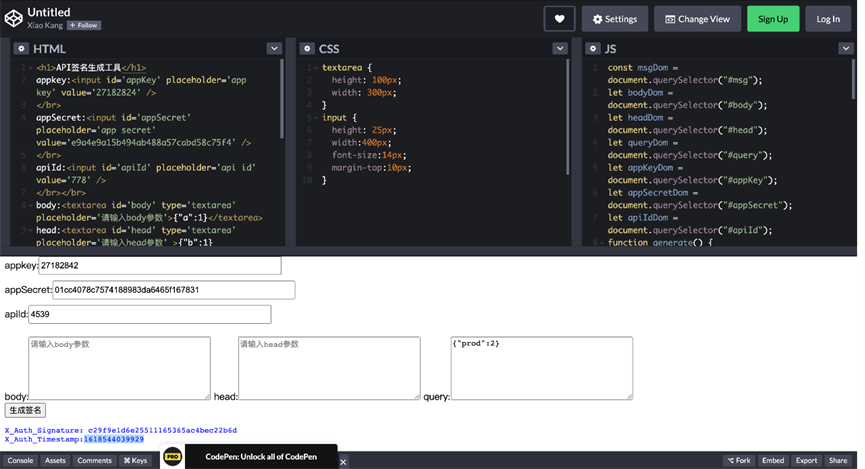865x469 pixels.
Task: Expand the CSS editor dropdown menu
Action: 560,48
